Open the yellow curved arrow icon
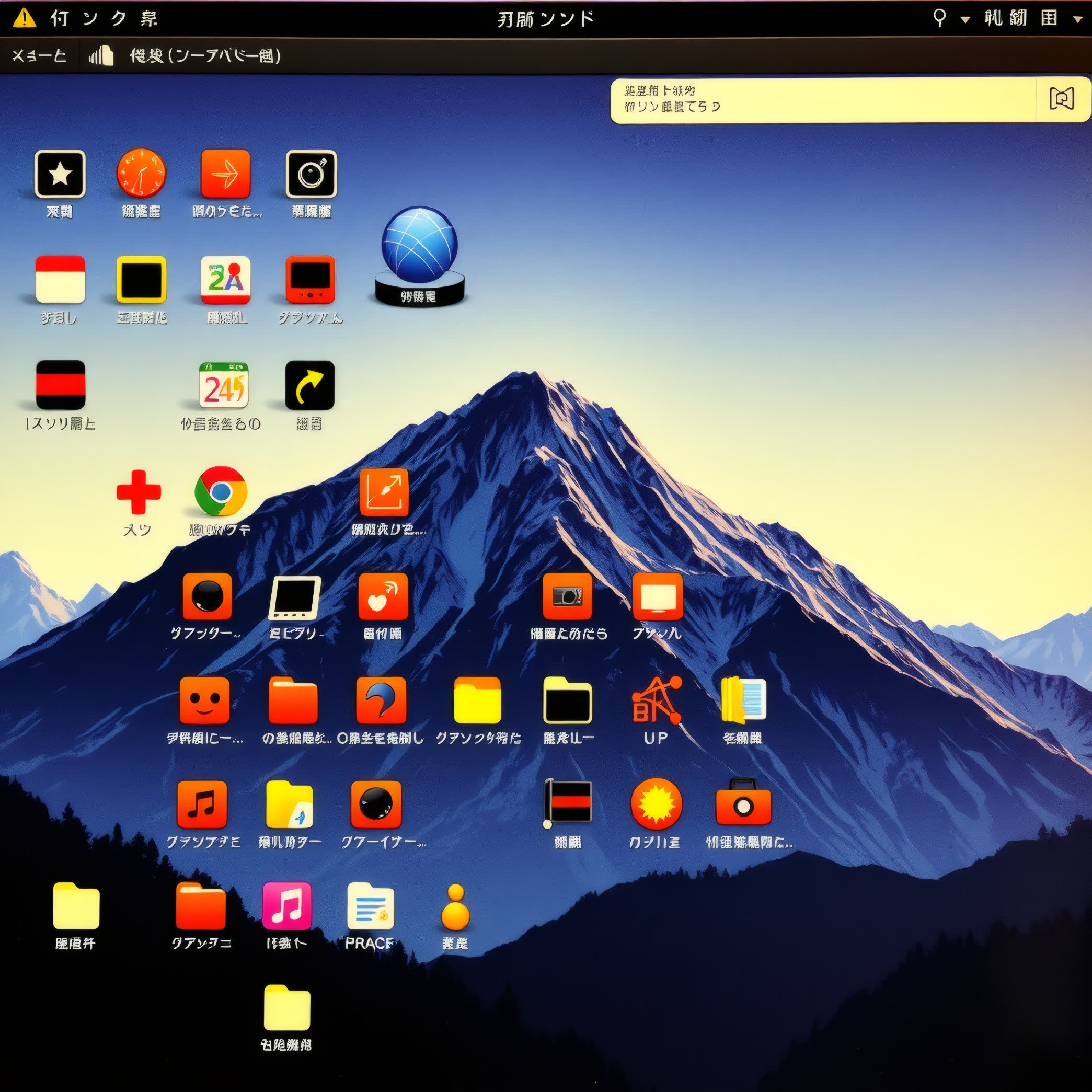The image size is (1092, 1092). coord(309,385)
